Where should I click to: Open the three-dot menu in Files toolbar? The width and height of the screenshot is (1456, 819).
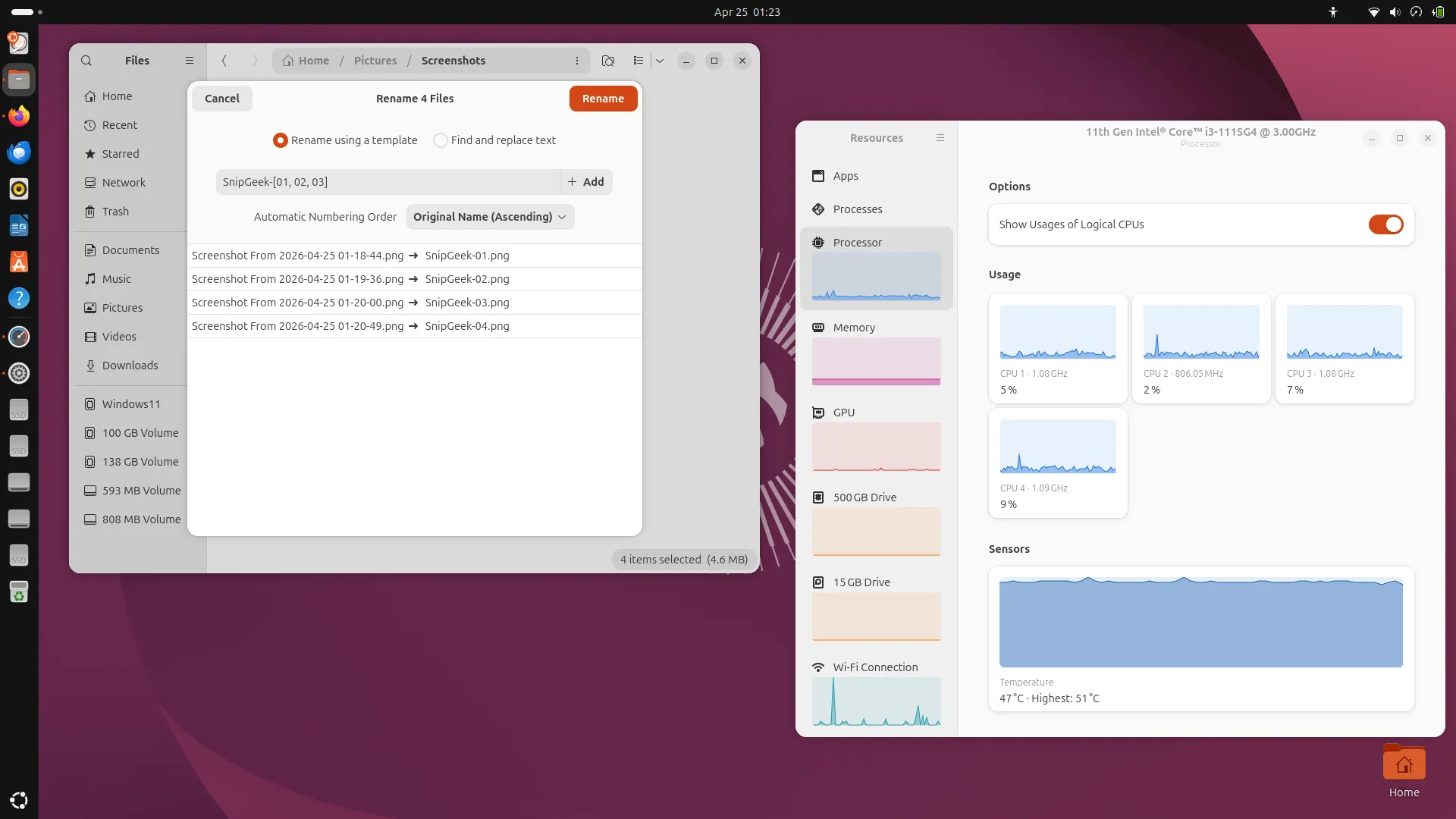[578, 61]
